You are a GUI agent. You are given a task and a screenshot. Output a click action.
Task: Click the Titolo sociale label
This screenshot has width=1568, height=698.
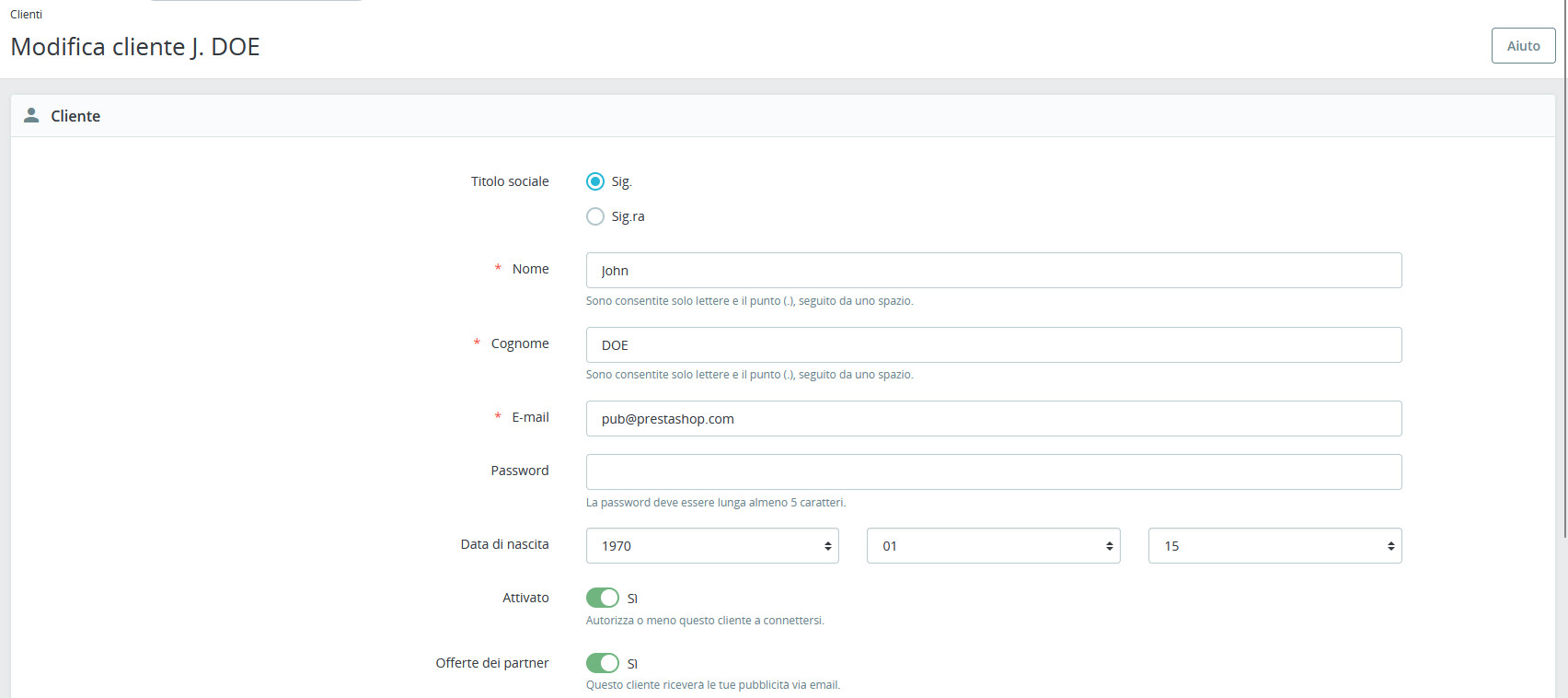510,181
